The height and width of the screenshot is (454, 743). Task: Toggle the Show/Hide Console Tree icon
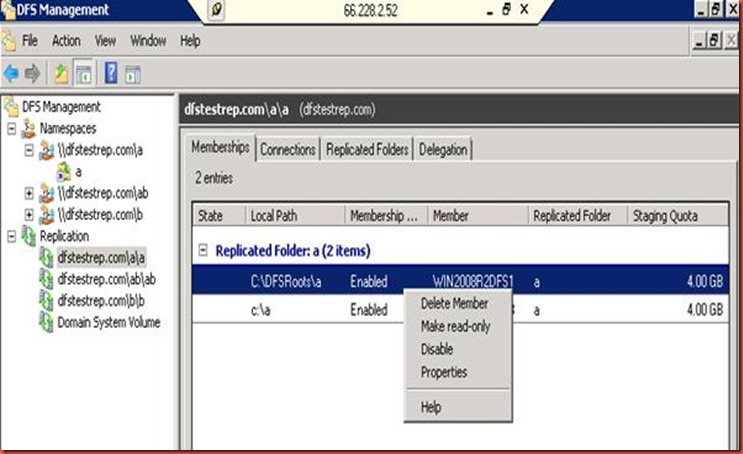[x=84, y=74]
